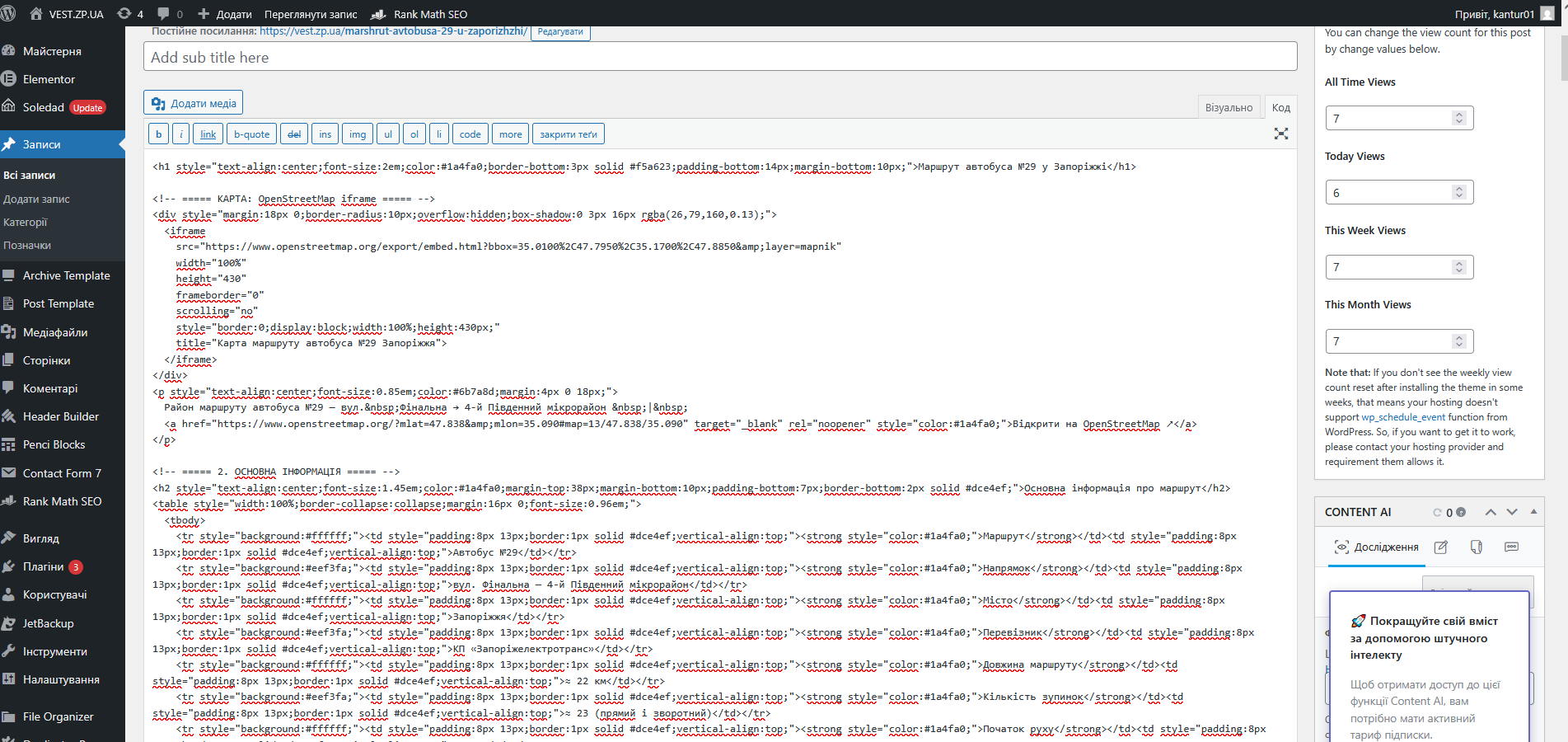This screenshot has width=1568, height=742.
Task: Select Додати запис submenu item
Action: 36,199
